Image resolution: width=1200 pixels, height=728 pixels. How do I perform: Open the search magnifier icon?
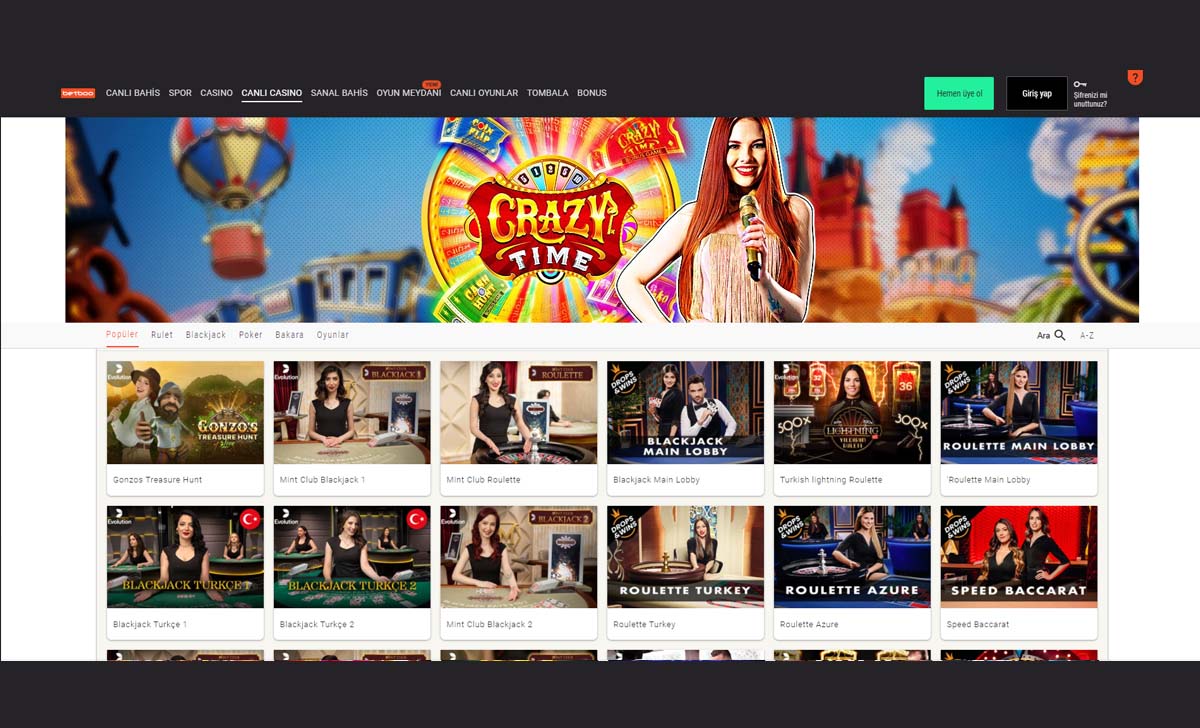1060,336
